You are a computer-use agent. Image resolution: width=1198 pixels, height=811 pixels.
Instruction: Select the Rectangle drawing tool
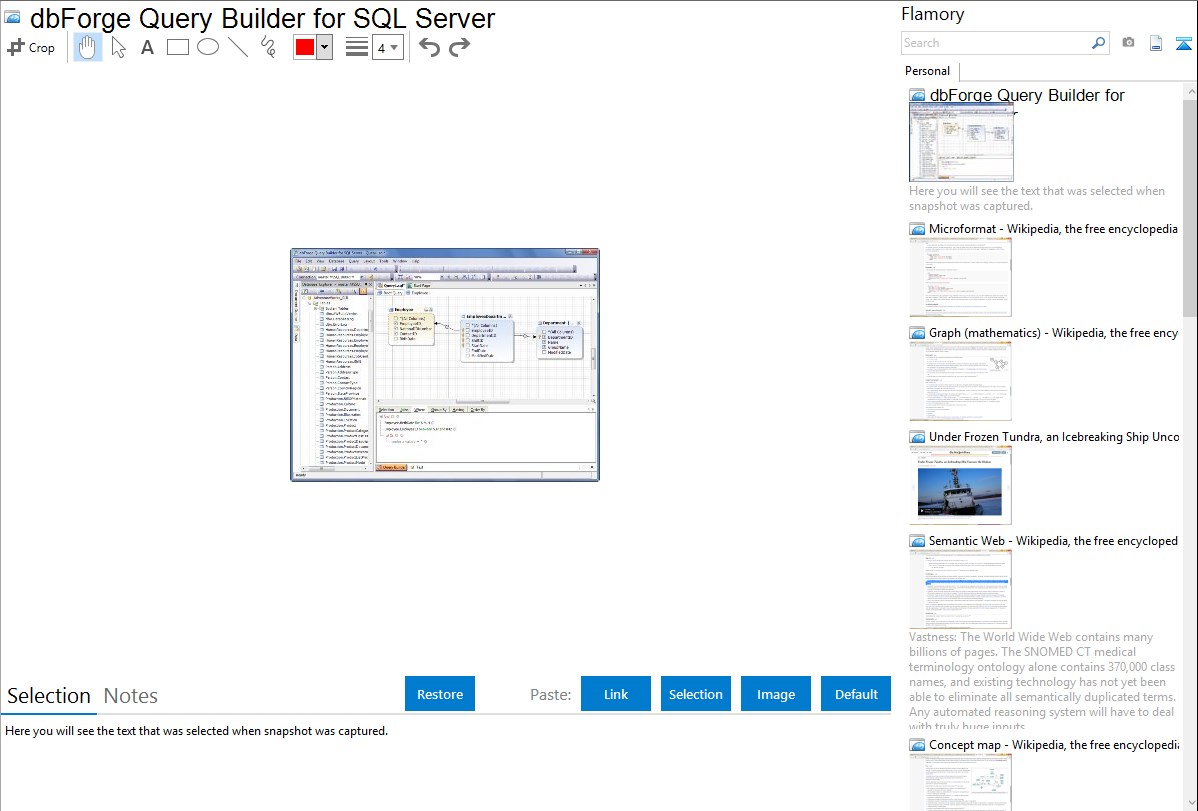[177, 47]
